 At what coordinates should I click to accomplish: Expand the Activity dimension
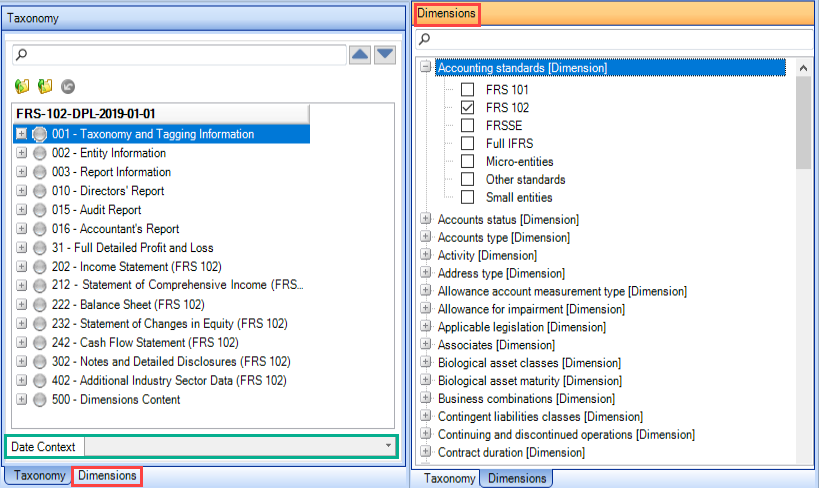[426, 254]
